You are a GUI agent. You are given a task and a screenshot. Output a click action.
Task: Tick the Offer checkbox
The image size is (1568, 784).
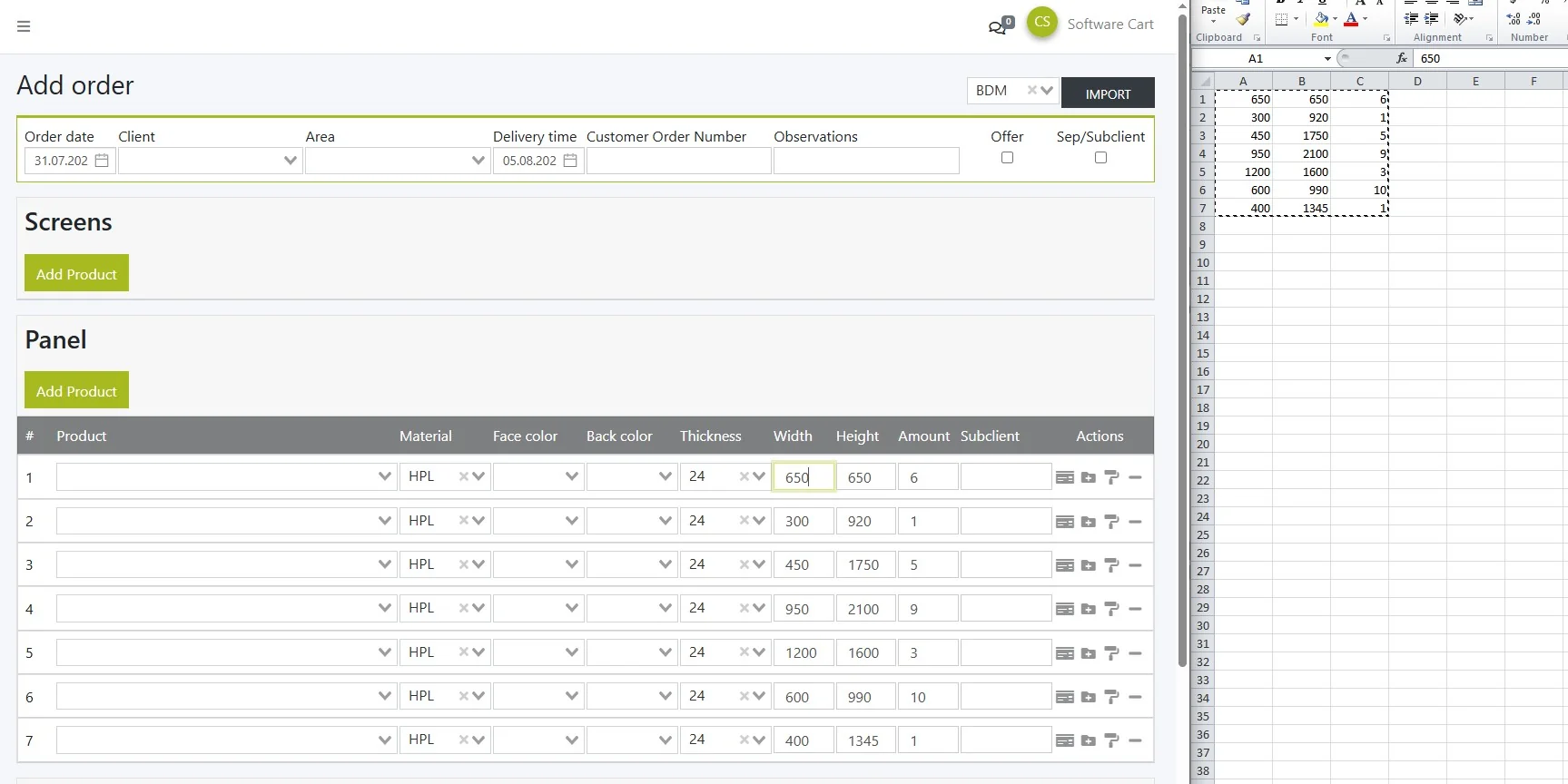(x=1007, y=157)
